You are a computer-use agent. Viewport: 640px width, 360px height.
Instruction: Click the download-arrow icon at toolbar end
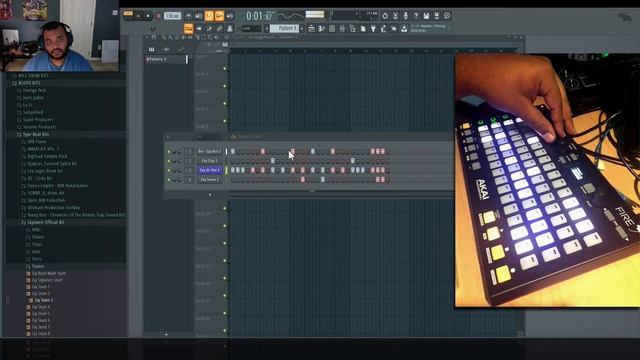(404, 29)
